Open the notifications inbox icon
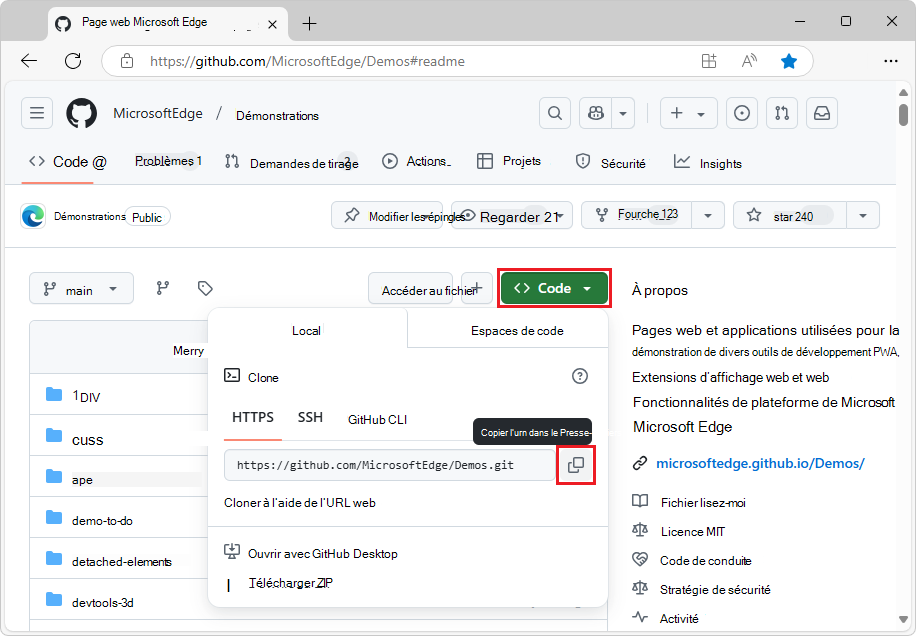Image resolution: width=916 pixels, height=636 pixels. point(821,113)
